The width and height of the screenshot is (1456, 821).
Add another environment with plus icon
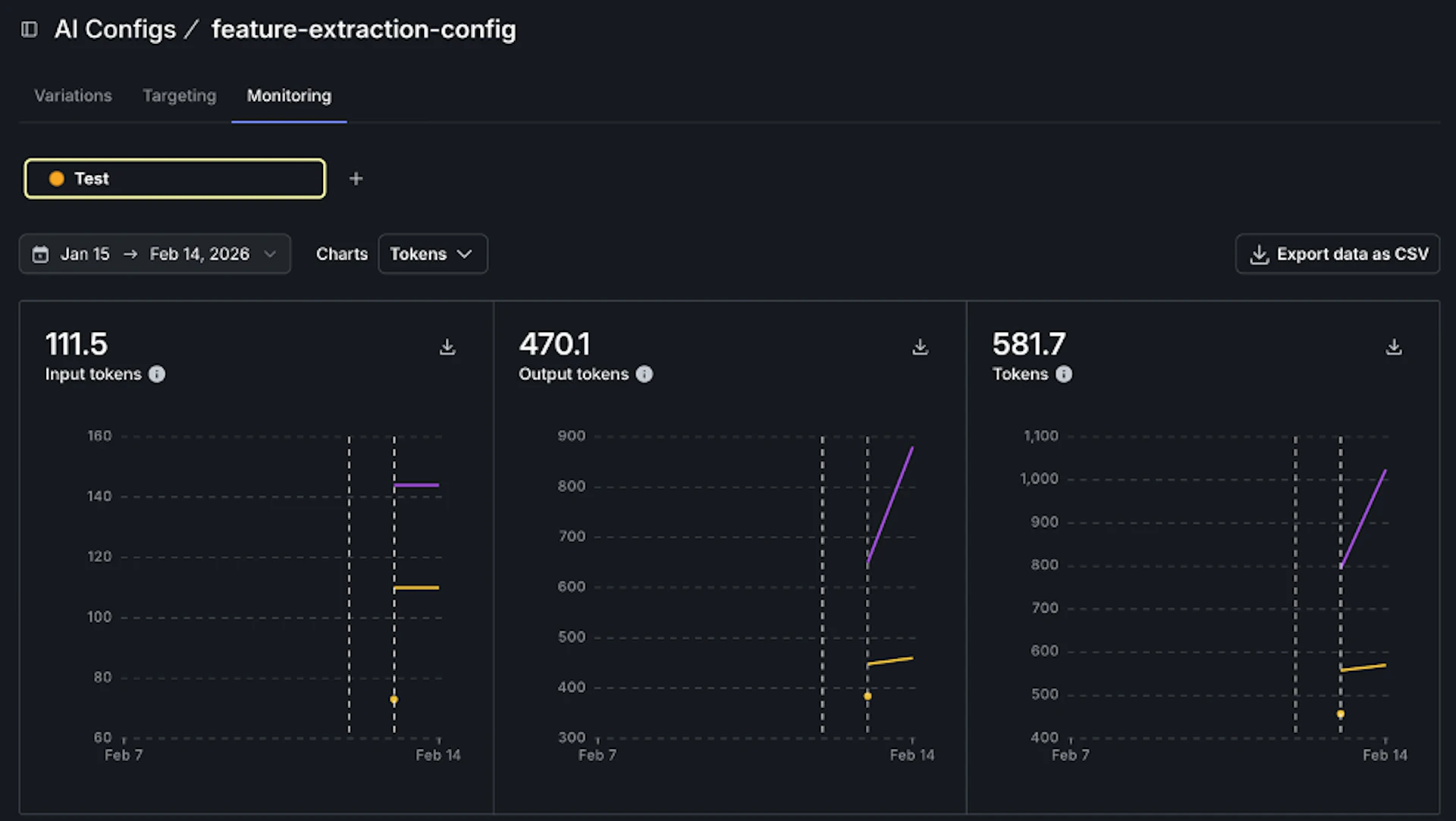pyautogui.click(x=356, y=179)
